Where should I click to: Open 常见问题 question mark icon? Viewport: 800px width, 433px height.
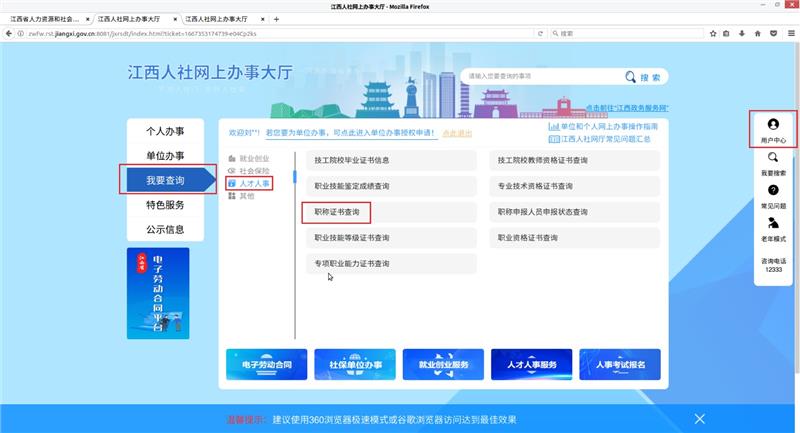(772, 190)
